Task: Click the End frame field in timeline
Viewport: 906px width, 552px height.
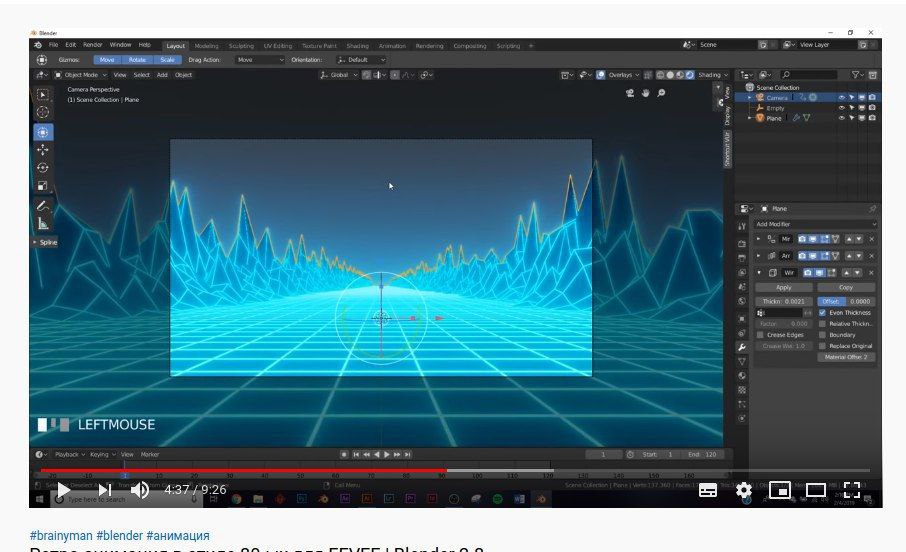Action: click(702, 455)
